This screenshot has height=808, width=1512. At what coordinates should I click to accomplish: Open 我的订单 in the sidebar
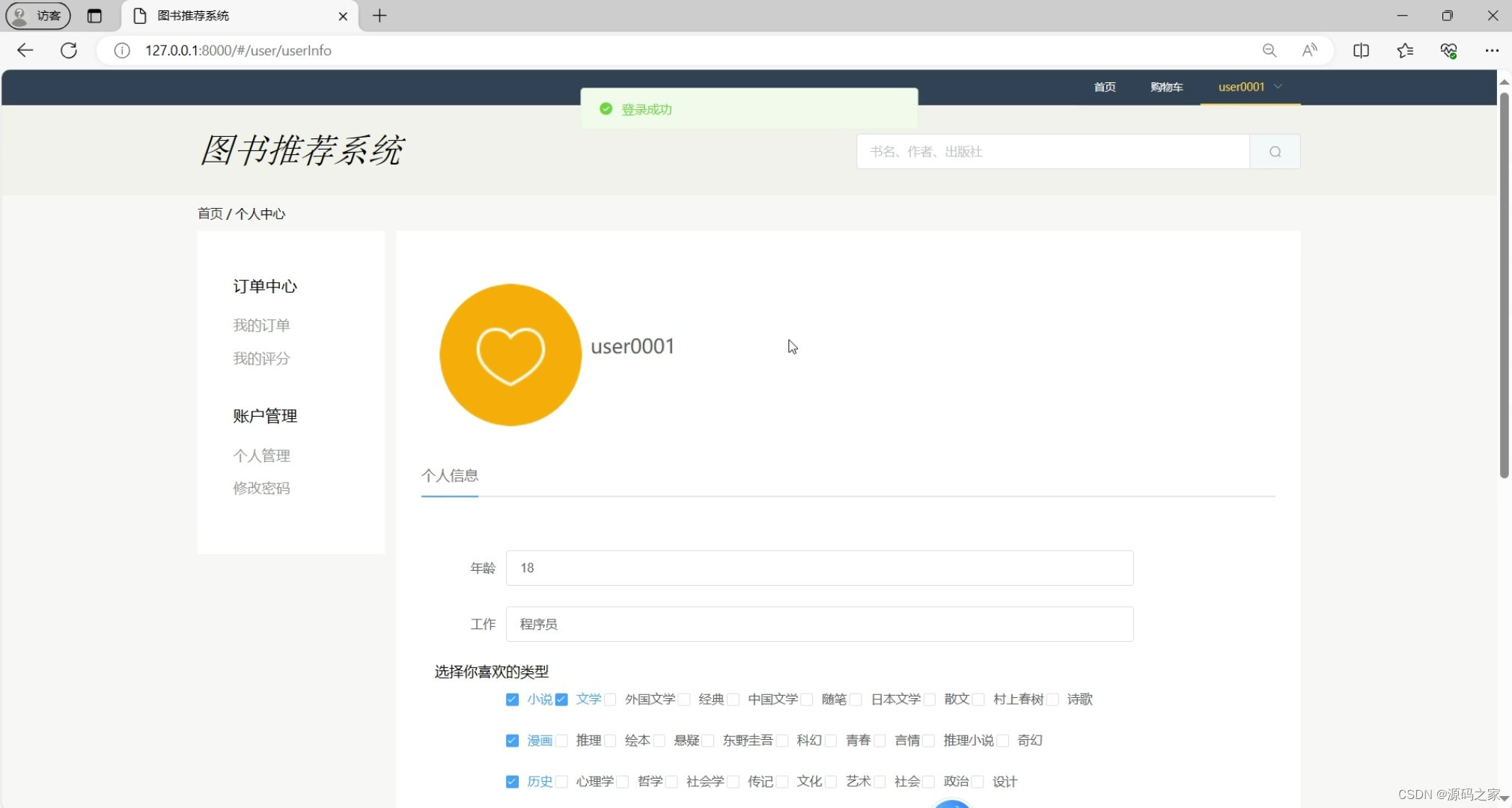tap(261, 325)
